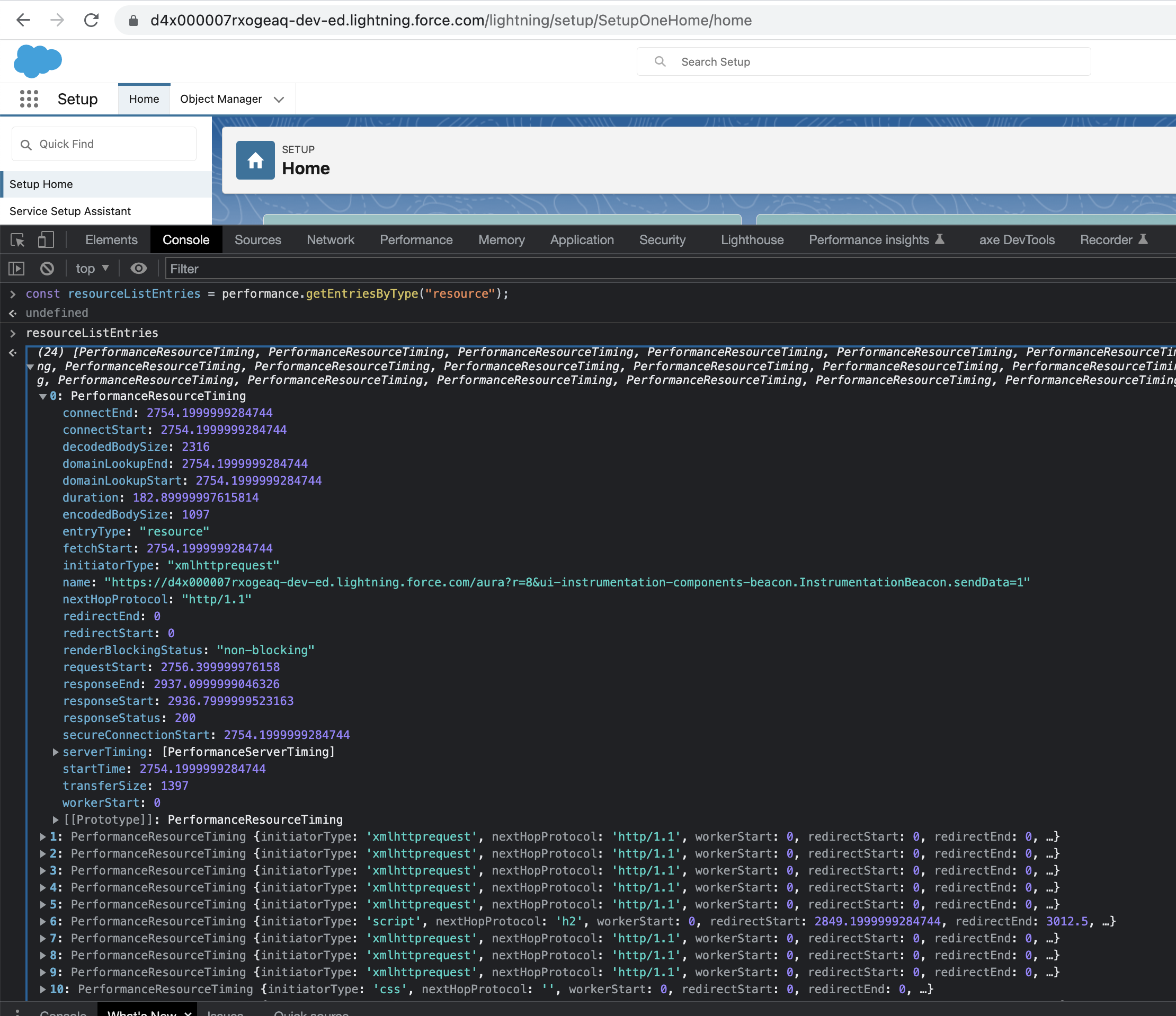Viewport: 1176px width, 1016px height.
Task: Open the Memory DevTools tab
Action: (x=501, y=240)
